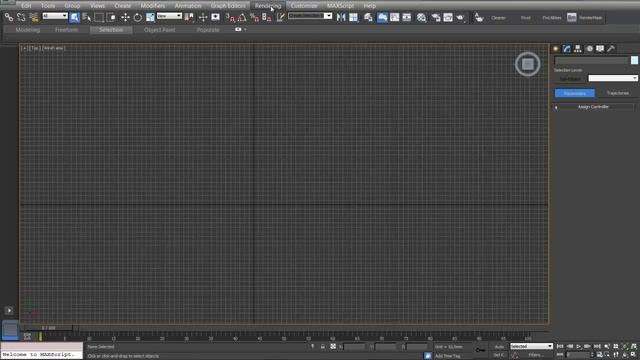The image size is (640, 360).
Task: Open Select by Name dialog
Action: [86, 17]
